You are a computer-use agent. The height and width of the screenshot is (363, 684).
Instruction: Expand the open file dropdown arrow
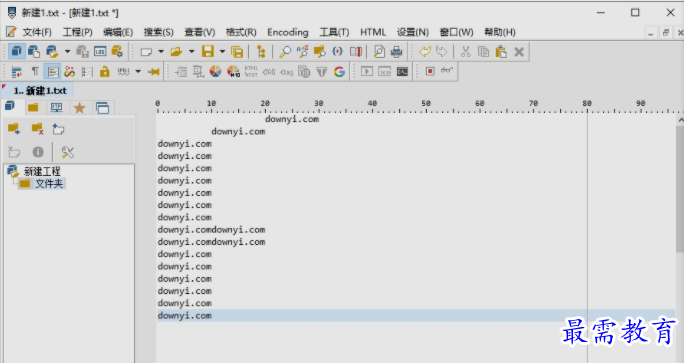(192, 51)
